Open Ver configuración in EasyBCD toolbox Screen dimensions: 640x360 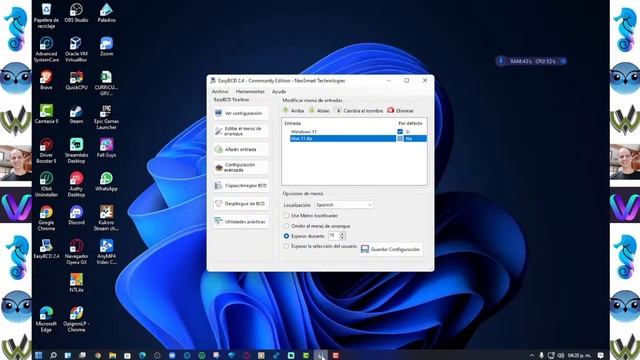click(241, 113)
